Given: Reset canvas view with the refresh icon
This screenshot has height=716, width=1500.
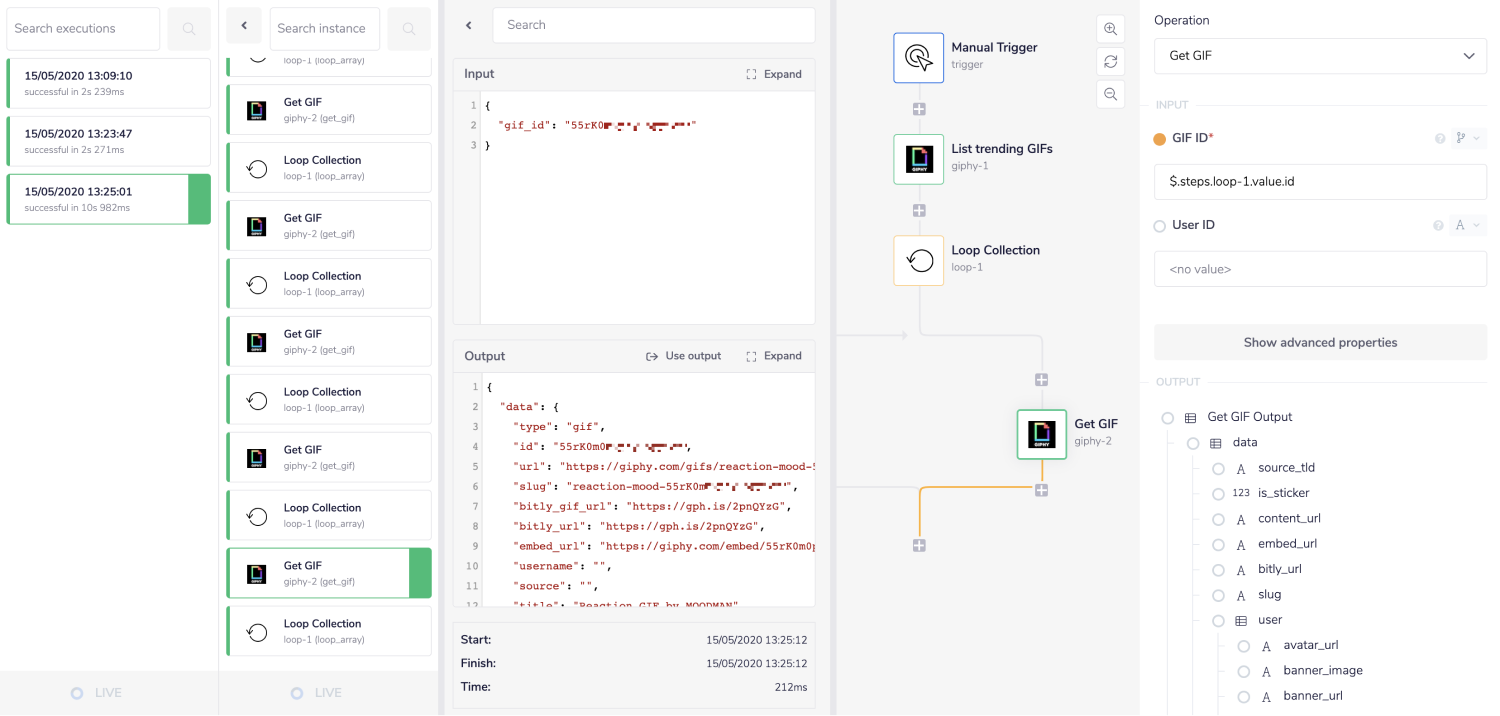Looking at the screenshot, I should tap(1110, 61).
